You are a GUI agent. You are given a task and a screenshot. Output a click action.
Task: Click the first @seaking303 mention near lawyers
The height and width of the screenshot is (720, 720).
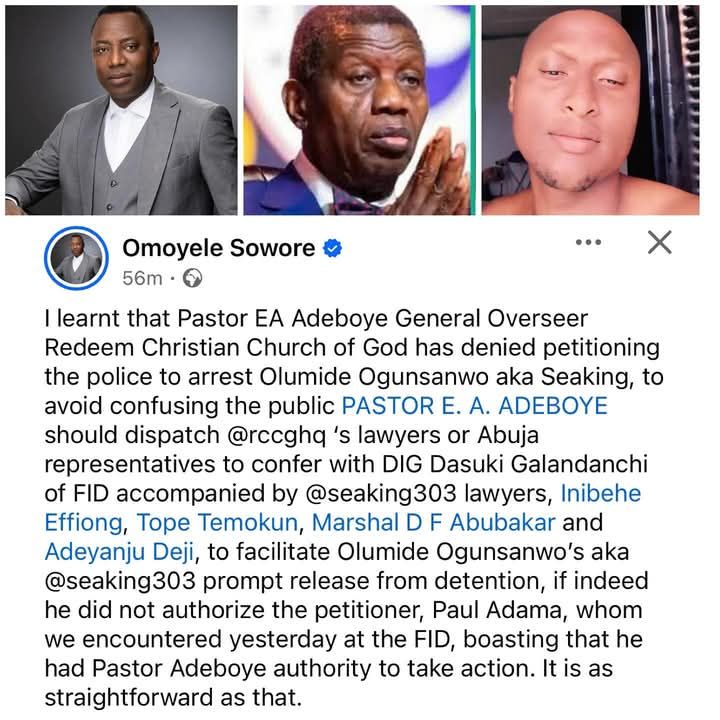click(x=381, y=494)
